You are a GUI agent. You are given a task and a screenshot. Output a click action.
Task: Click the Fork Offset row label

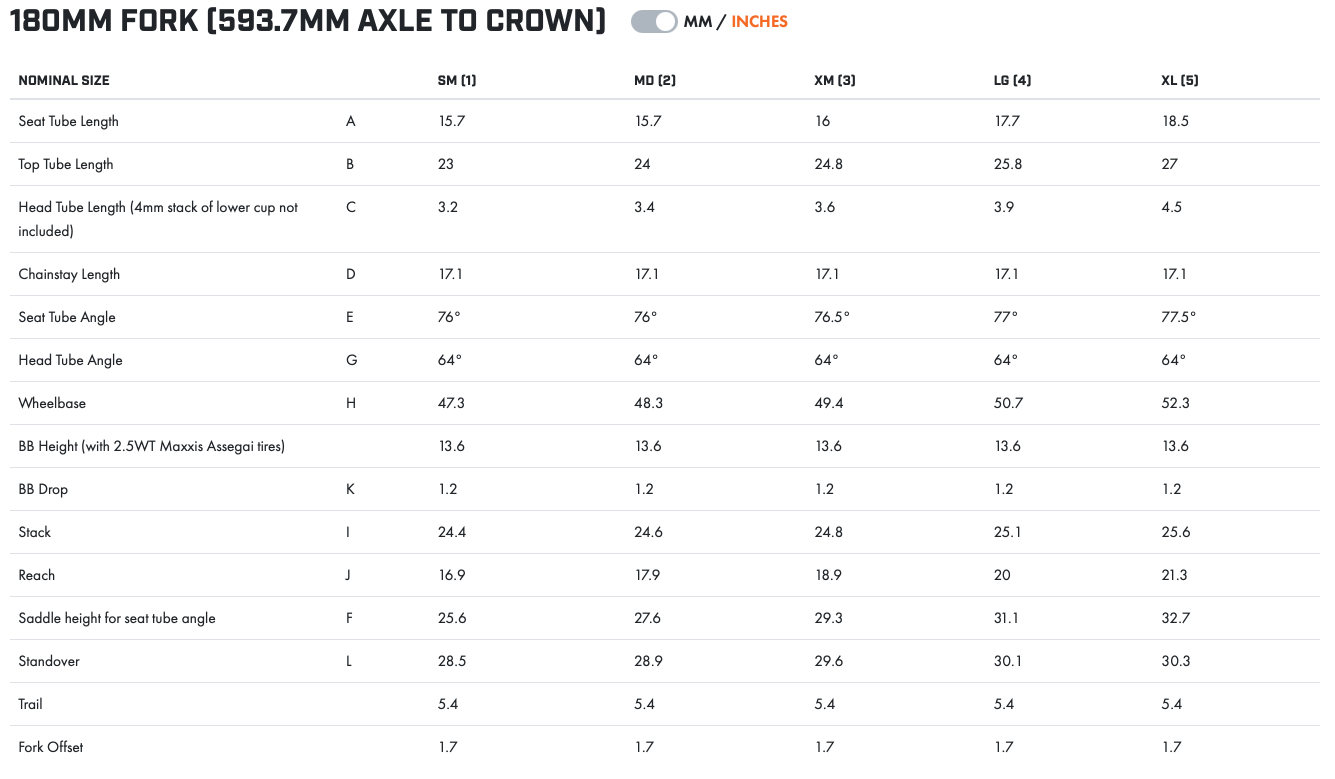point(51,747)
